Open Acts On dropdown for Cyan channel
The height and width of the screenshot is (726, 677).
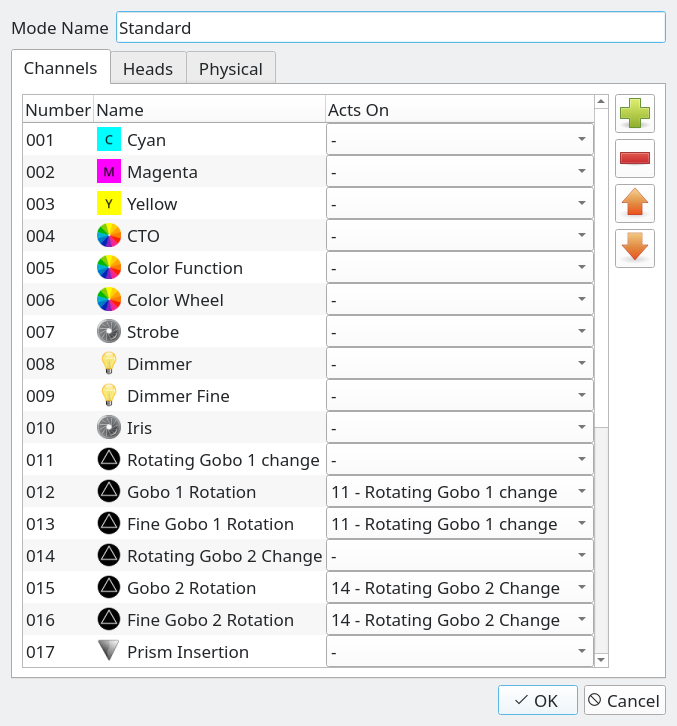tap(460, 139)
